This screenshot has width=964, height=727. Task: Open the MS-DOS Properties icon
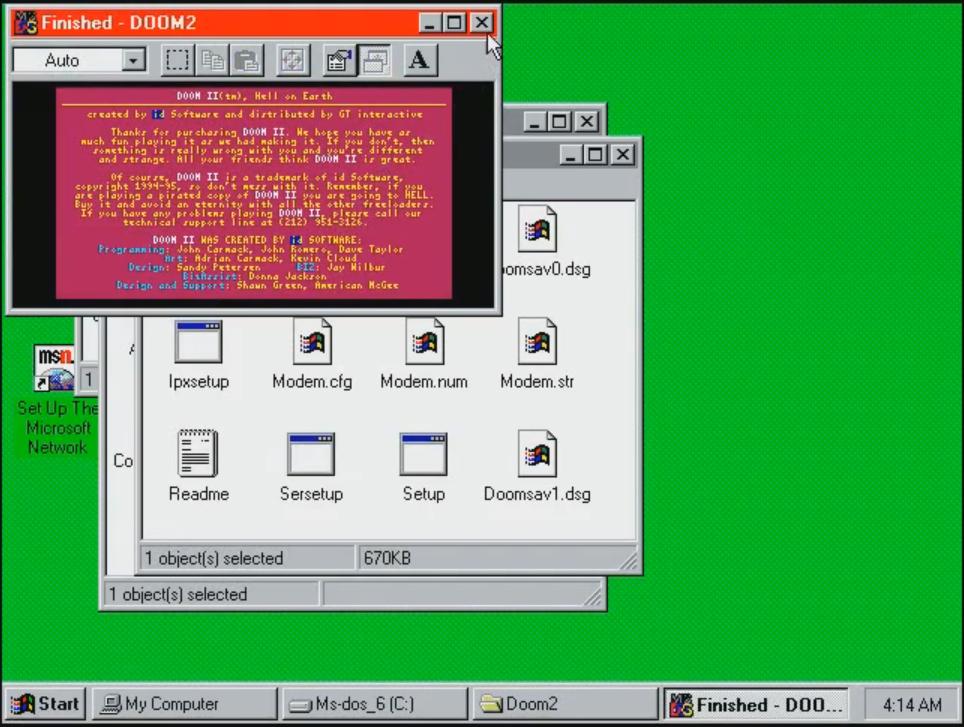pyautogui.click(x=337, y=60)
